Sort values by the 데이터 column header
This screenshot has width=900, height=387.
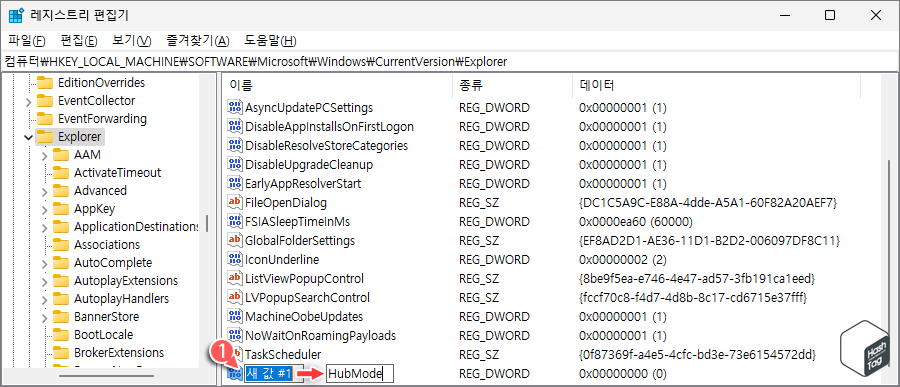click(716, 86)
